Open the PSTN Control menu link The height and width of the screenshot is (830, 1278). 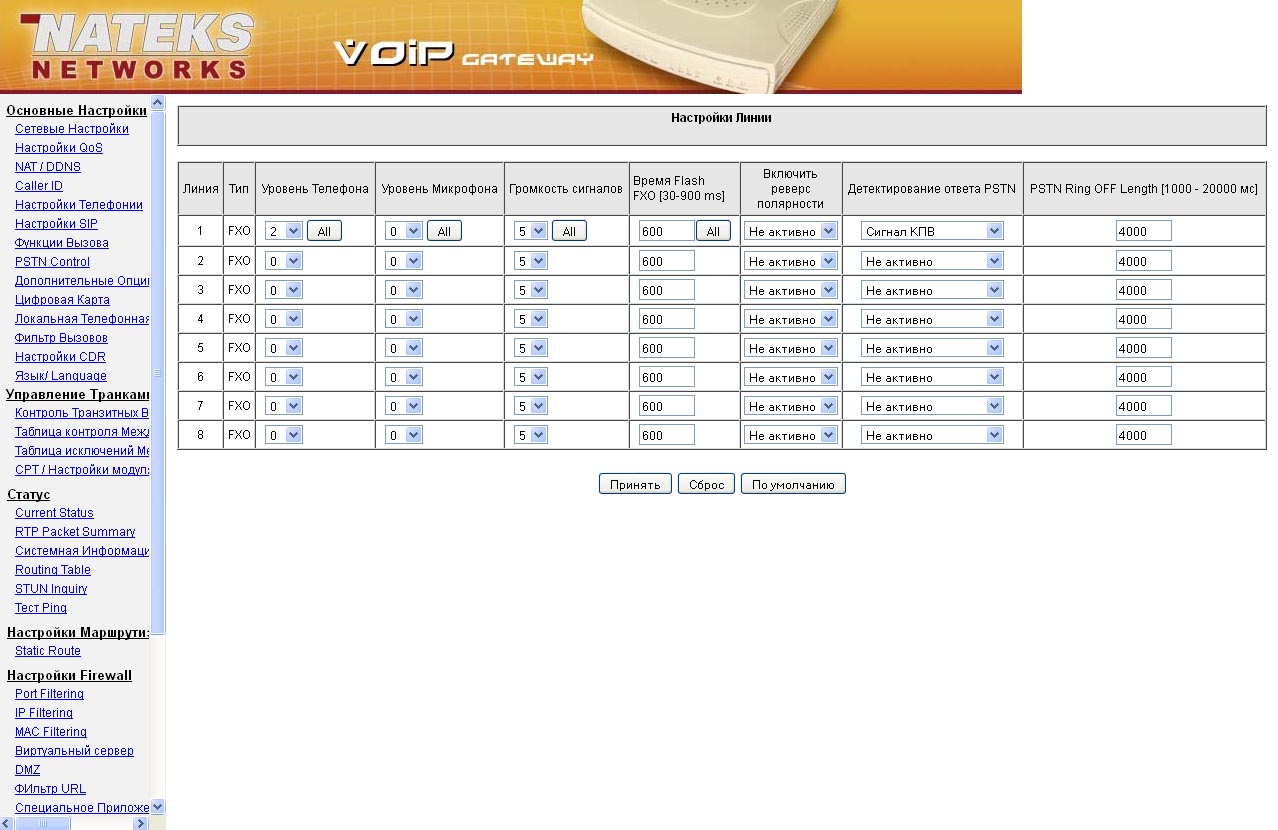(x=52, y=262)
